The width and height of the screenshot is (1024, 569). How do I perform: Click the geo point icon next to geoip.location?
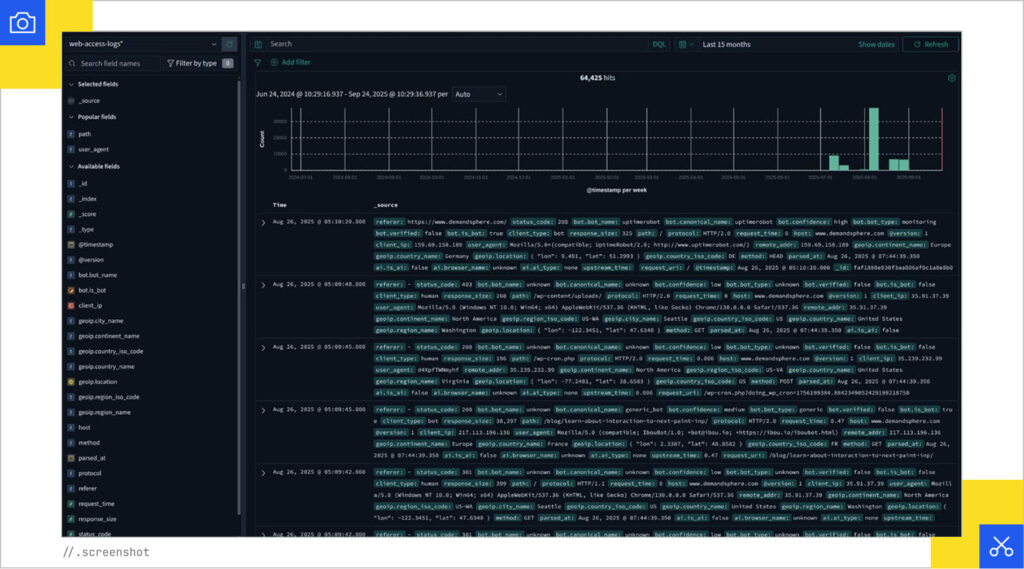click(71, 382)
